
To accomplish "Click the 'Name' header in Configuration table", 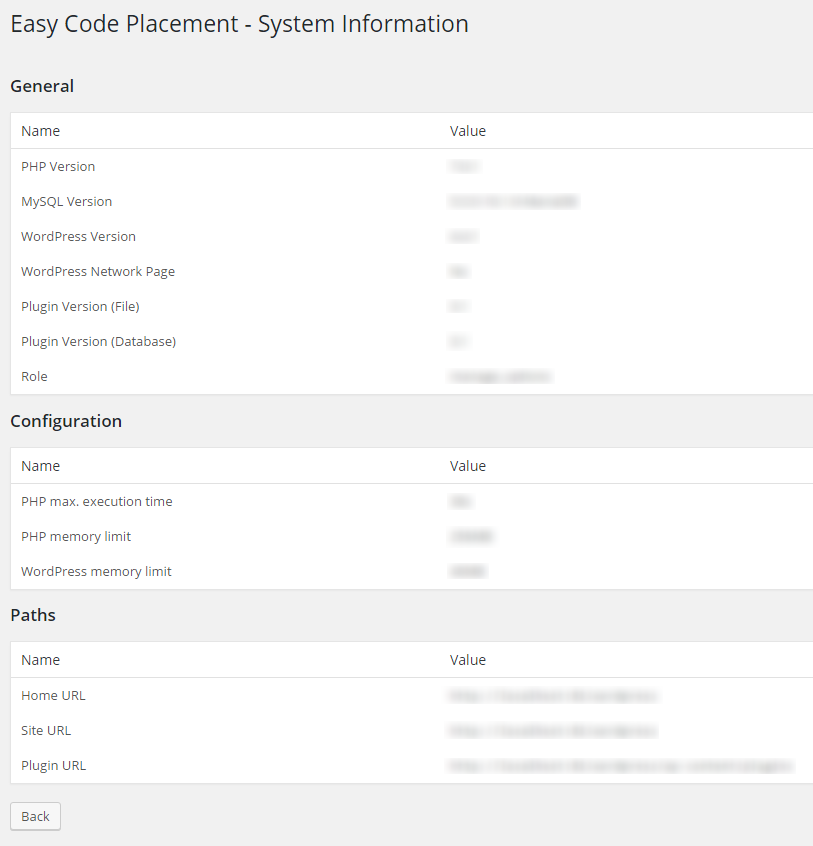I will 40,466.
